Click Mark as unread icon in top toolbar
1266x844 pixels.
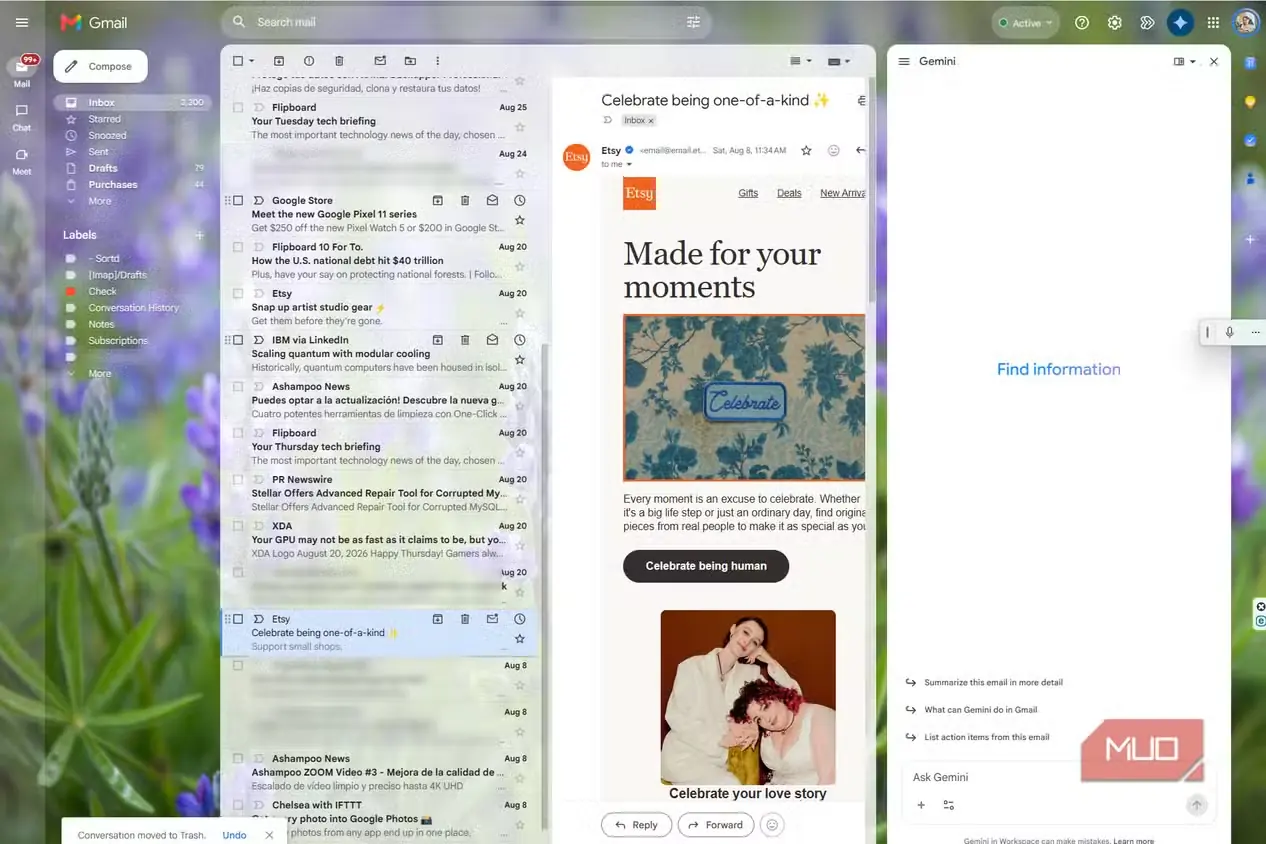click(x=380, y=61)
